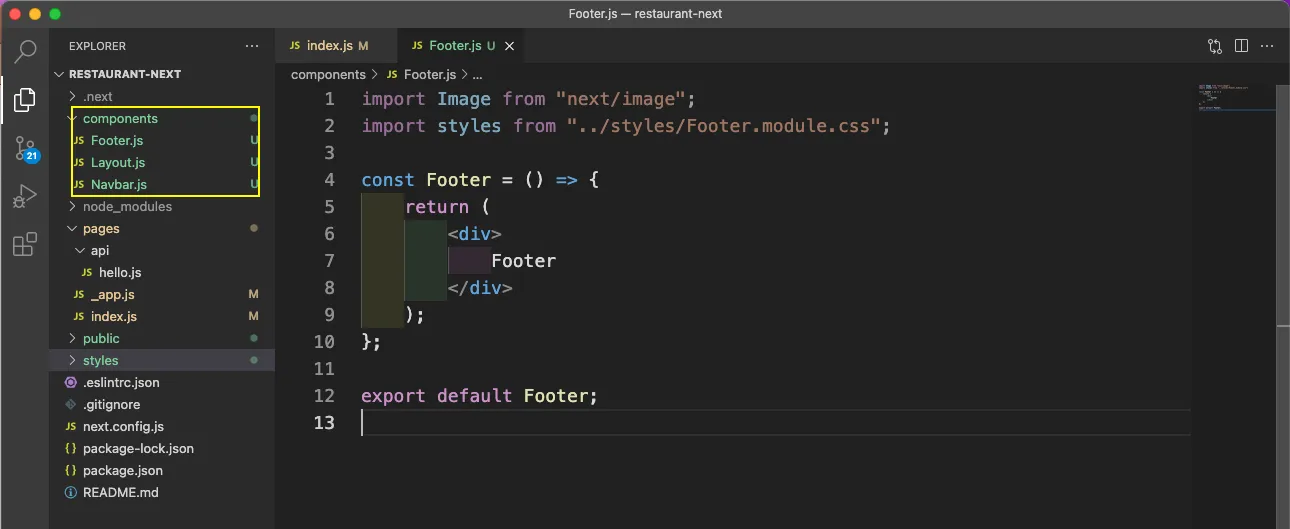Collapse the RESTAURANT-NEXT root folder
1290x529 pixels.
162,74
